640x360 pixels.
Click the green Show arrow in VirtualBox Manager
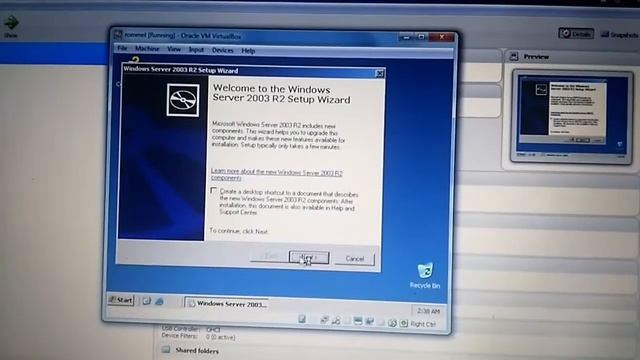tap(11, 22)
